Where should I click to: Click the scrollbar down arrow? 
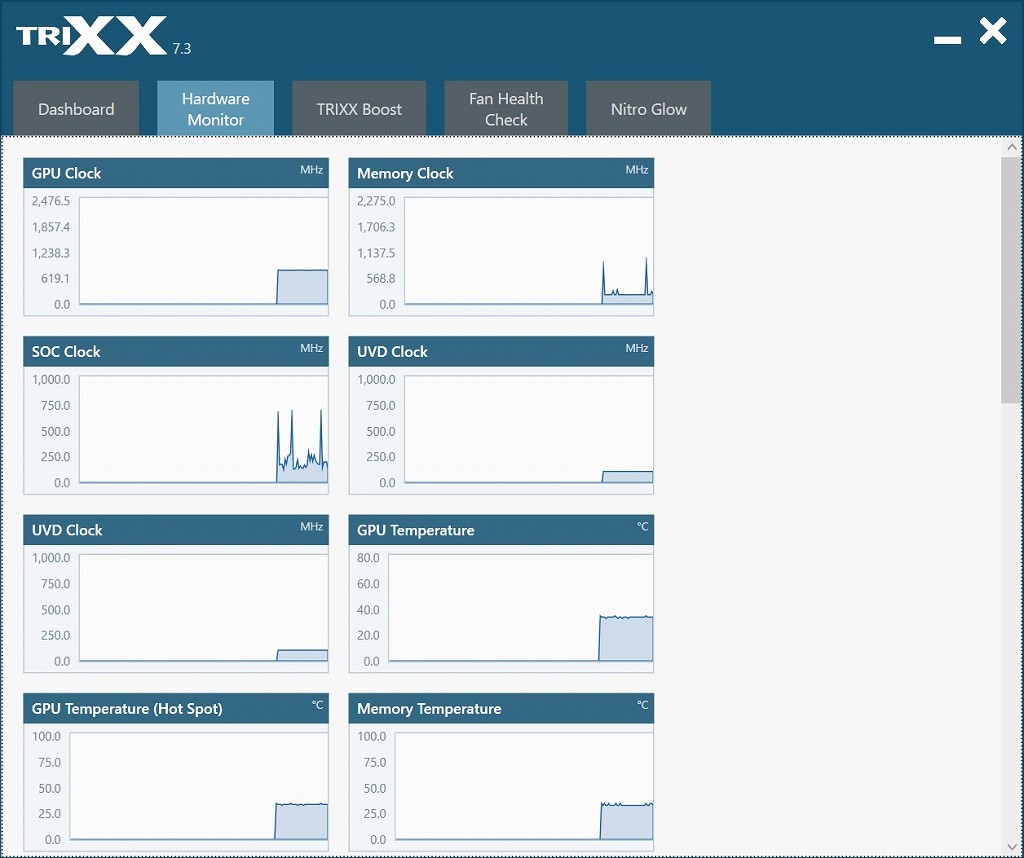click(x=1011, y=848)
